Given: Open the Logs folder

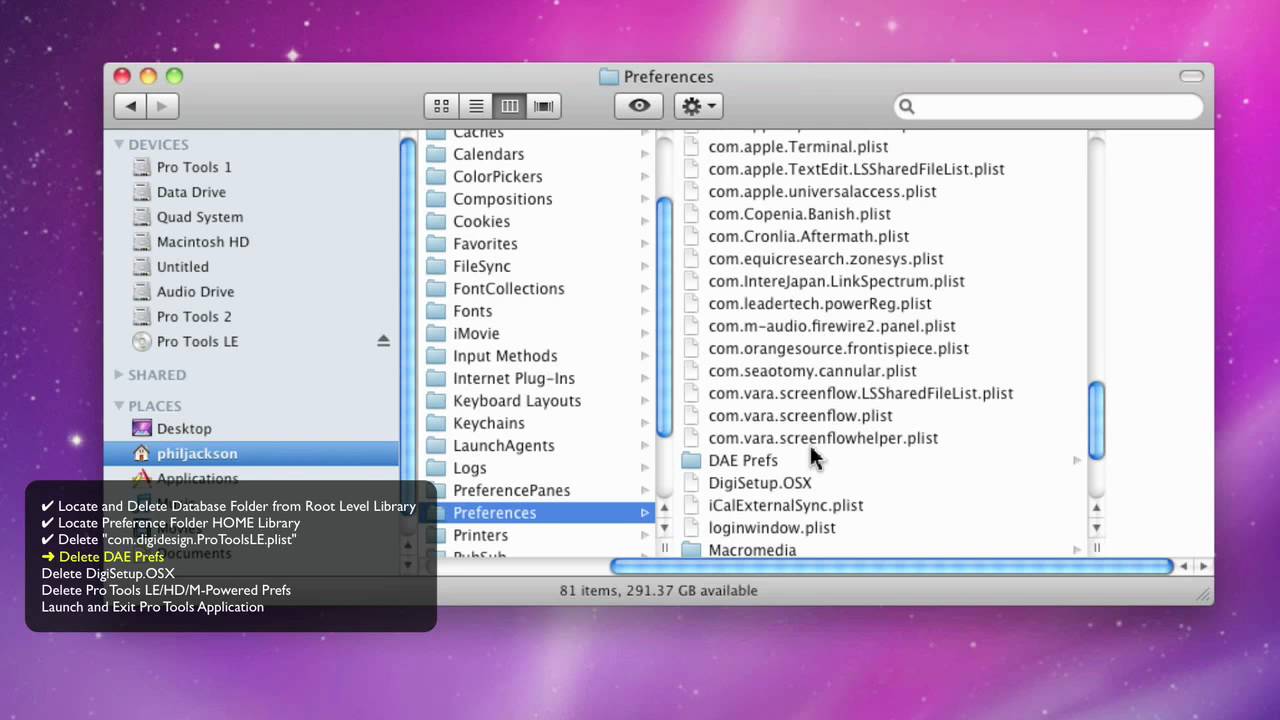Looking at the screenshot, I should pyautogui.click(x=469, y=468).
